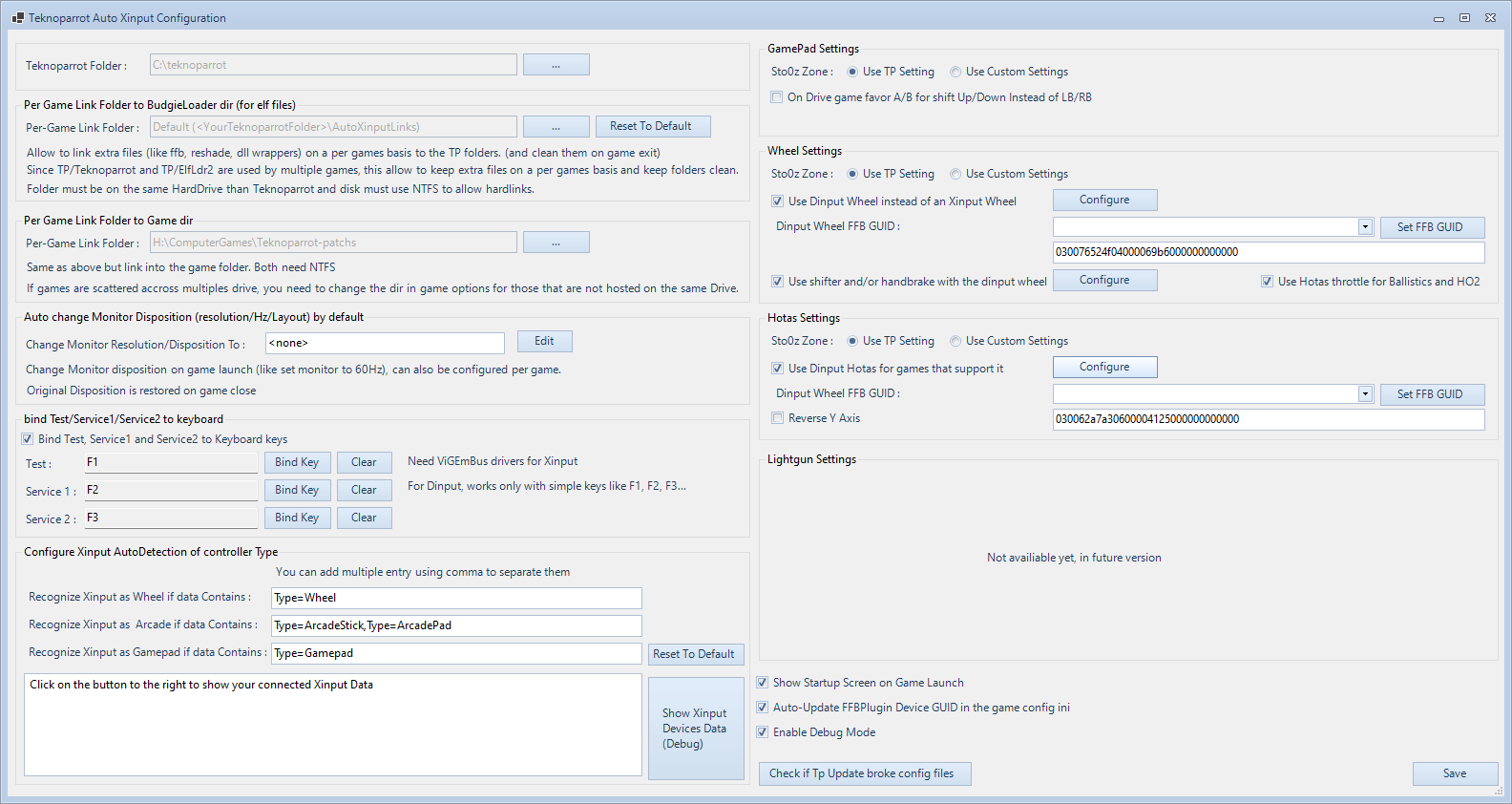This screenshot has width=1512, height=804.
Task: Edit the Recognize Xinput as Wheel field
Action: pyautogui.click(x=456, y=598)
